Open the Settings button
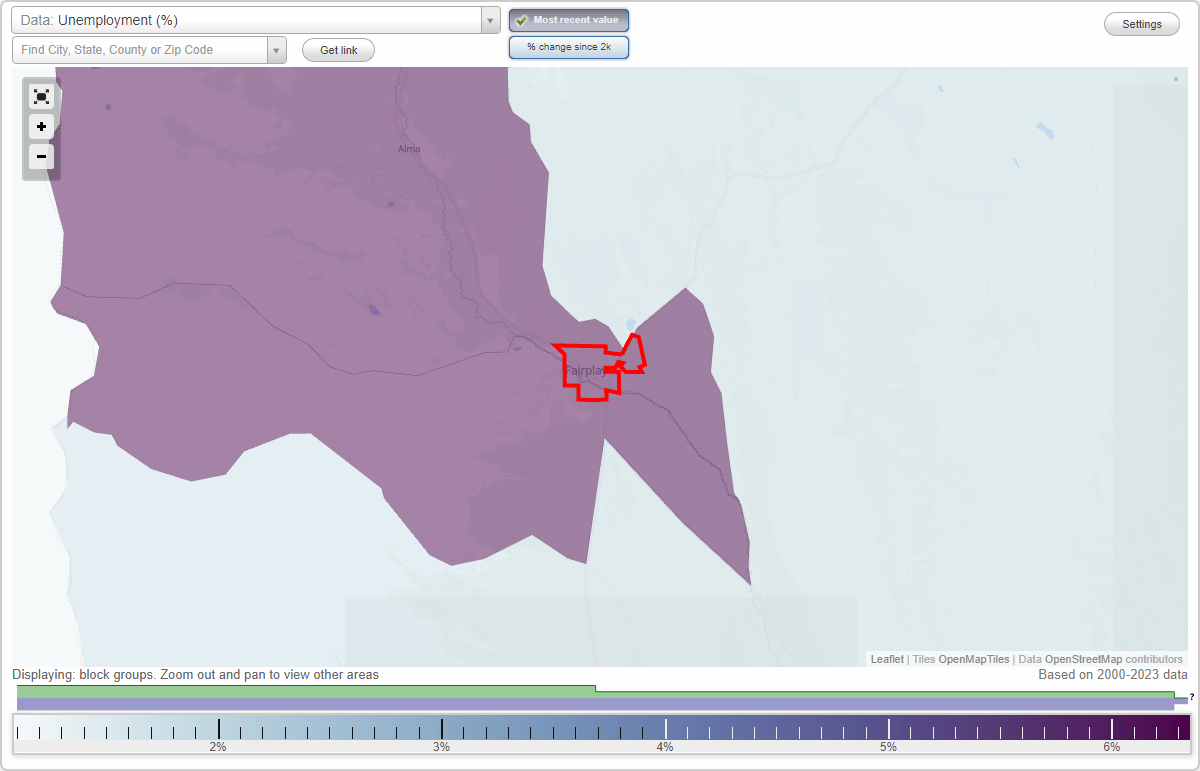This screenshot has height=771, width=1200. pos(1142,25)
